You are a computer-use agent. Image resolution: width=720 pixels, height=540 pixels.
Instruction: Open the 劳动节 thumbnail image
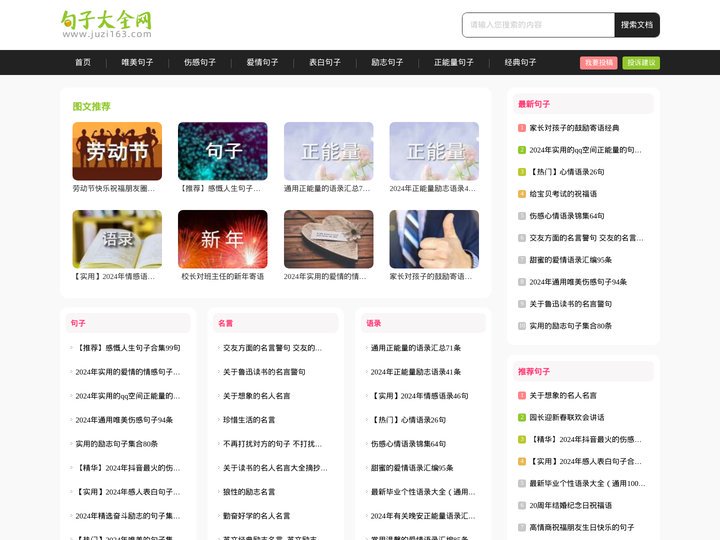point(117,151)
